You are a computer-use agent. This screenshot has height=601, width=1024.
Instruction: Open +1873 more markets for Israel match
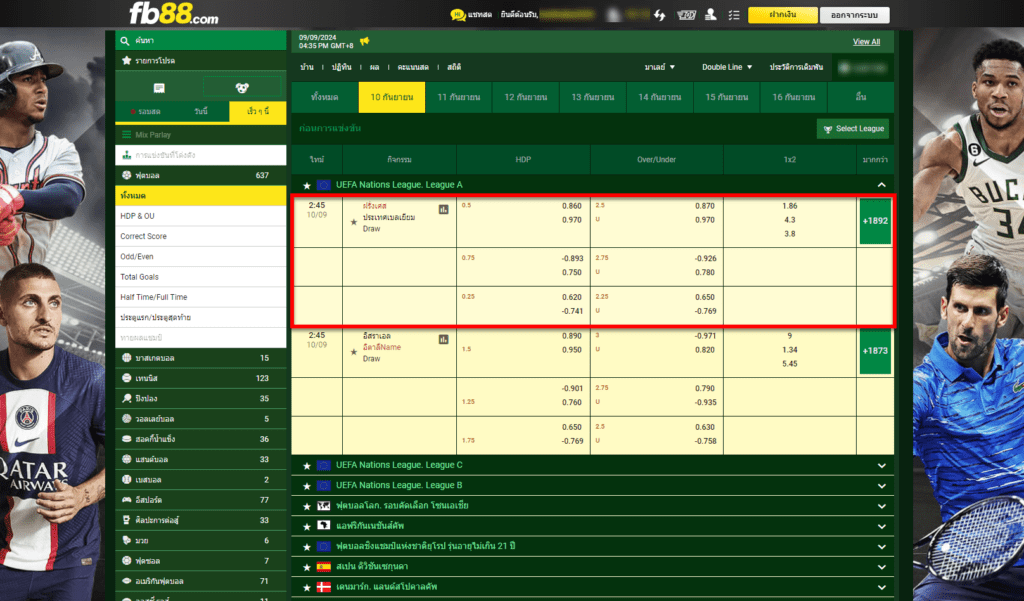(875, 351)
